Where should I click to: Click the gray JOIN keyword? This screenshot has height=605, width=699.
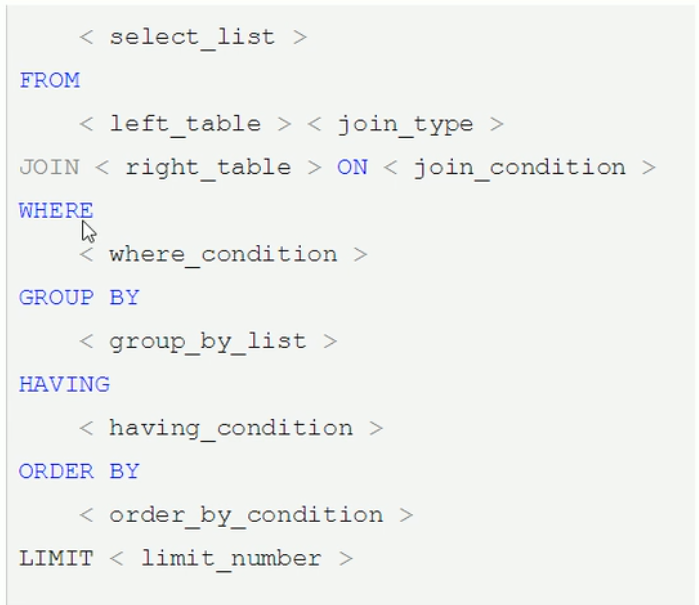tap(49, 168)
